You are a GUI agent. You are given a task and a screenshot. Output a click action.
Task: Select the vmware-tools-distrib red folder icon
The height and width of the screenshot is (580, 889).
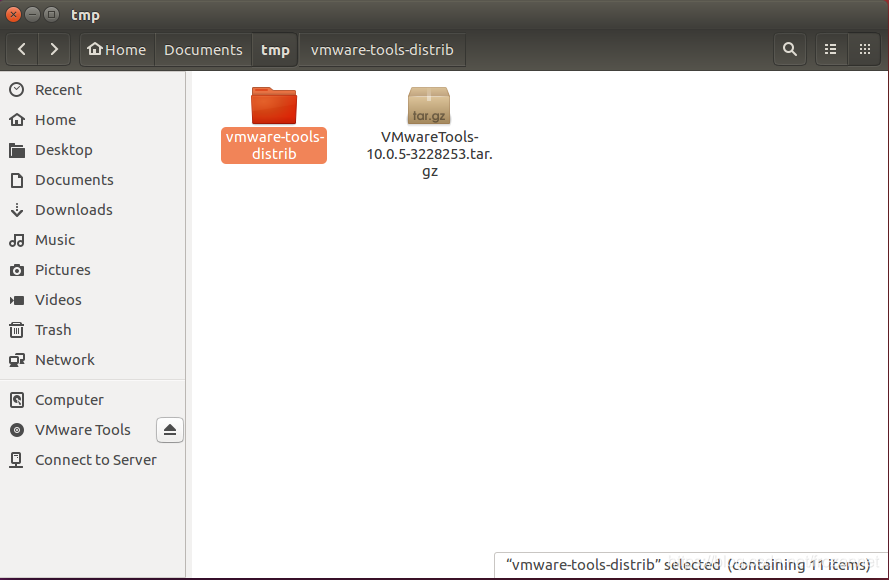tap(274, 105)
